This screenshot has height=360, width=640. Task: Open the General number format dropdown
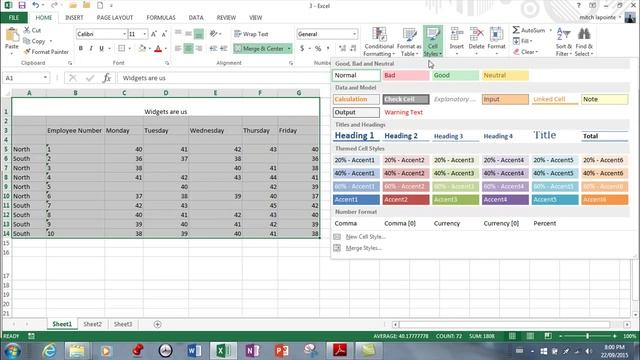[x=354, y=34]
